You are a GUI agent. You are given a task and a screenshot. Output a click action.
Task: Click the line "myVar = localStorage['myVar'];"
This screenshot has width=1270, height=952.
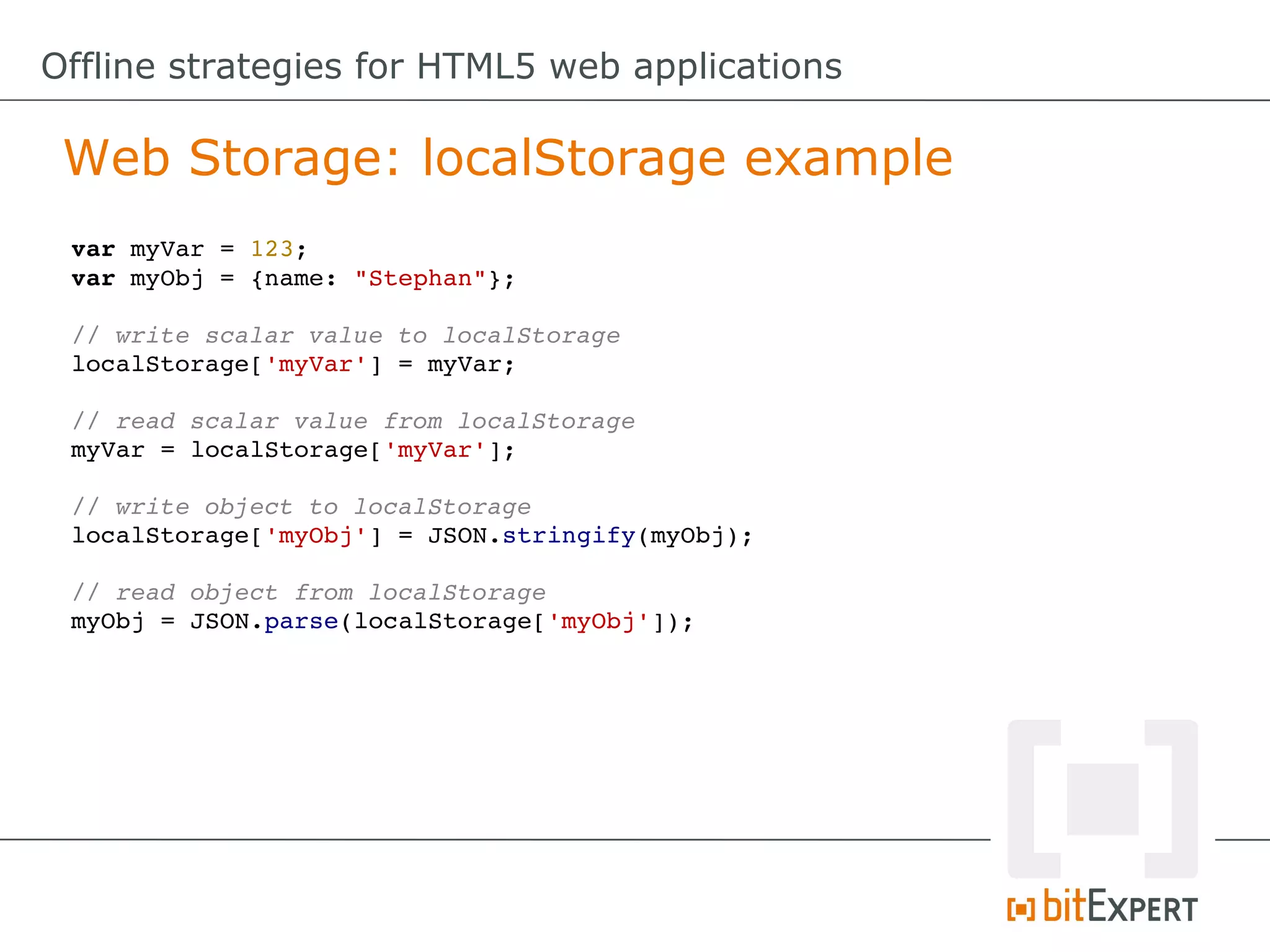293,450
